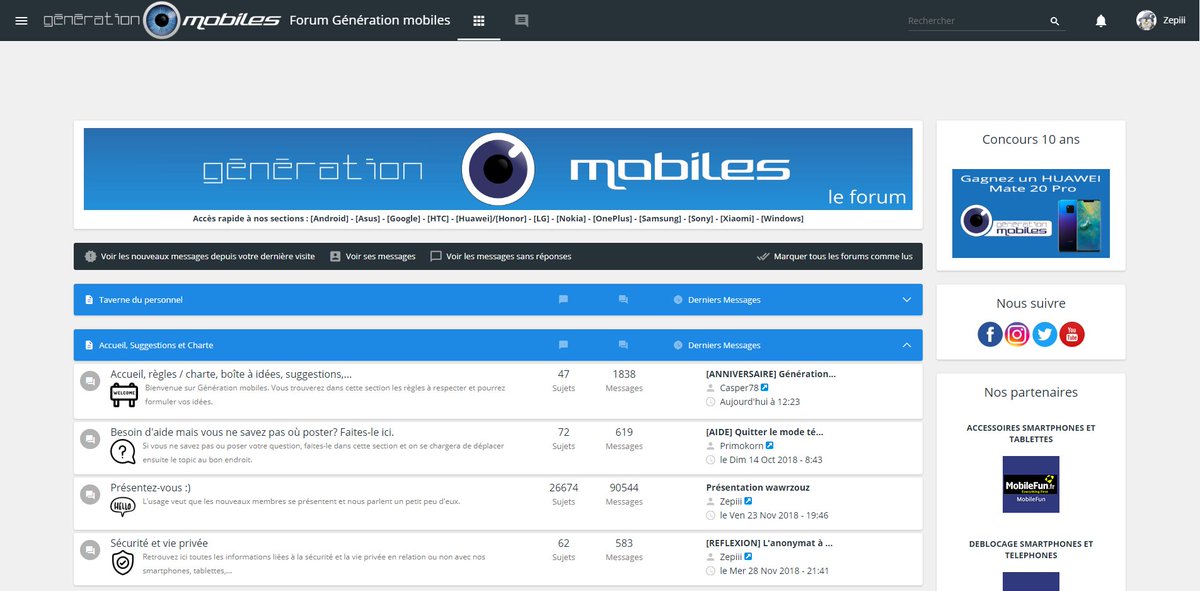The image size is (1200, 591).
Task: Go to the [HTC] section link
Action: pyautogui.click(x=438, y=218)
